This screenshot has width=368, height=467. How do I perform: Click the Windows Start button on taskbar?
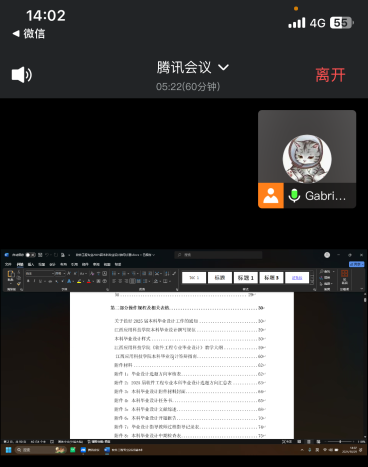pos(9,450)
